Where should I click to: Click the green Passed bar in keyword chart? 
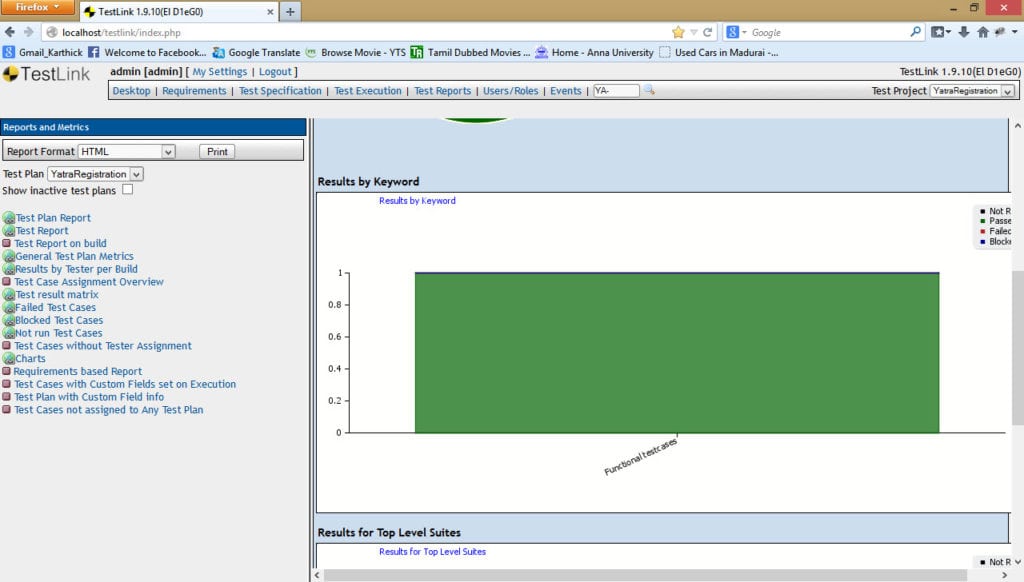coord(676,352)
